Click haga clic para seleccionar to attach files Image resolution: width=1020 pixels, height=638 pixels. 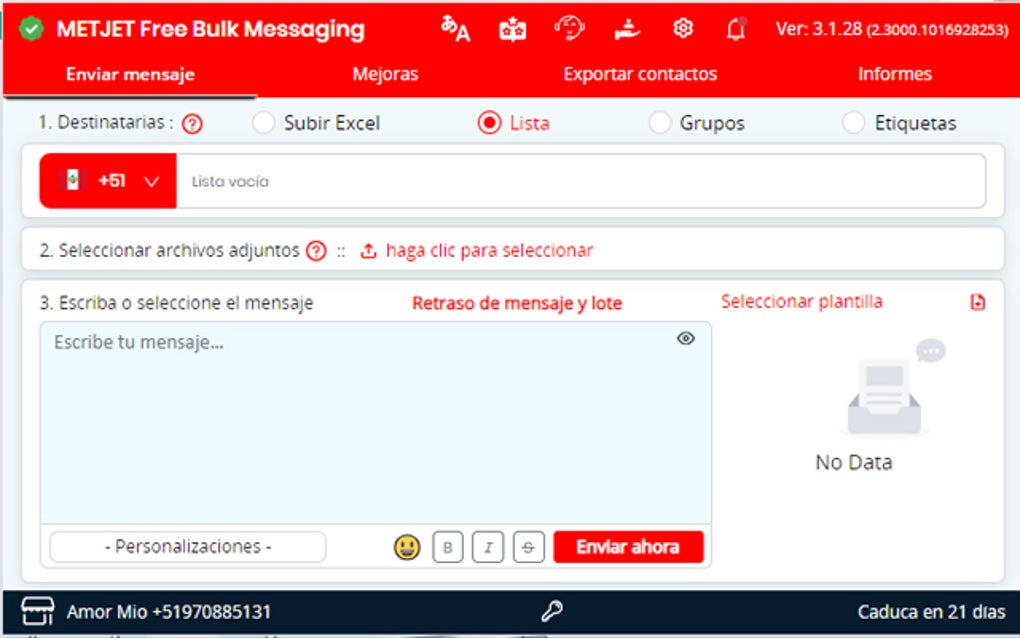[x=480, y=250]
